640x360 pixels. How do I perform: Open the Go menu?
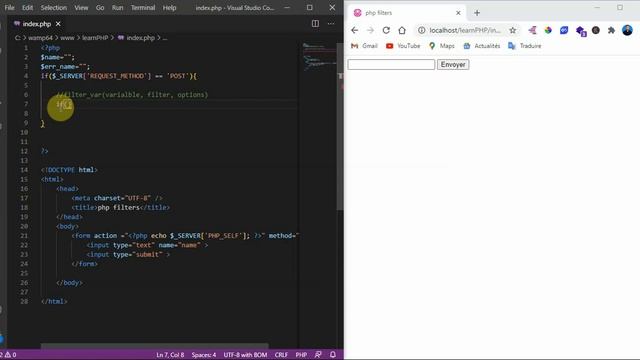click(x=100, y=7)
